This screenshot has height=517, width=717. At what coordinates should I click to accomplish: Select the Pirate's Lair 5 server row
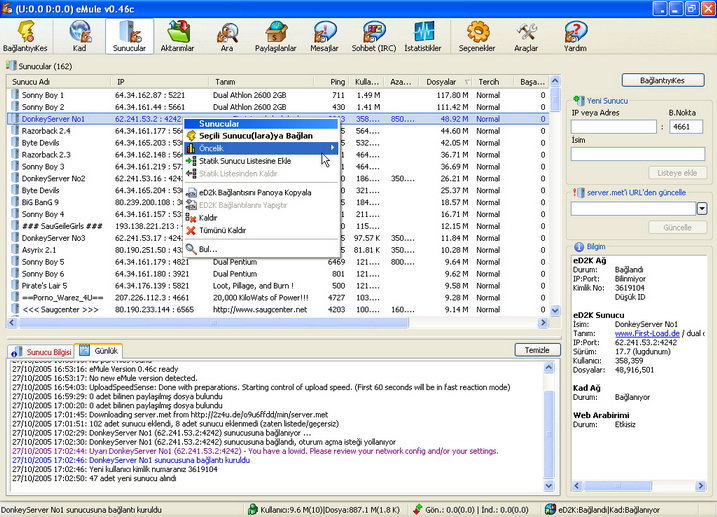tap(278, 286)
